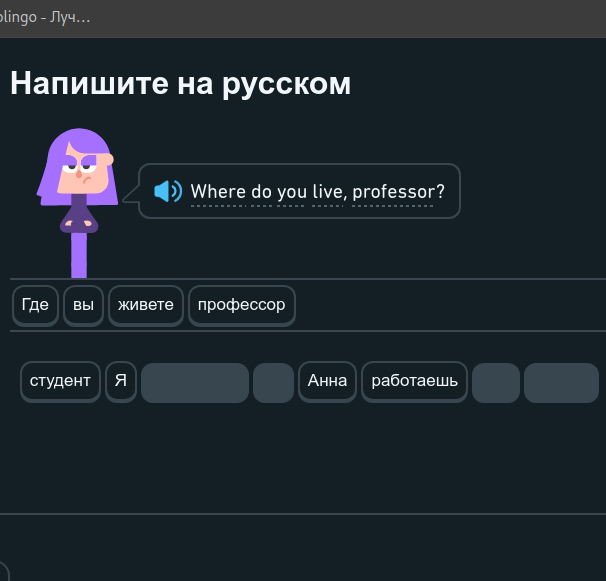Remove the selected word профессор
The image size is (606, 581).
[x=242, y=305]
